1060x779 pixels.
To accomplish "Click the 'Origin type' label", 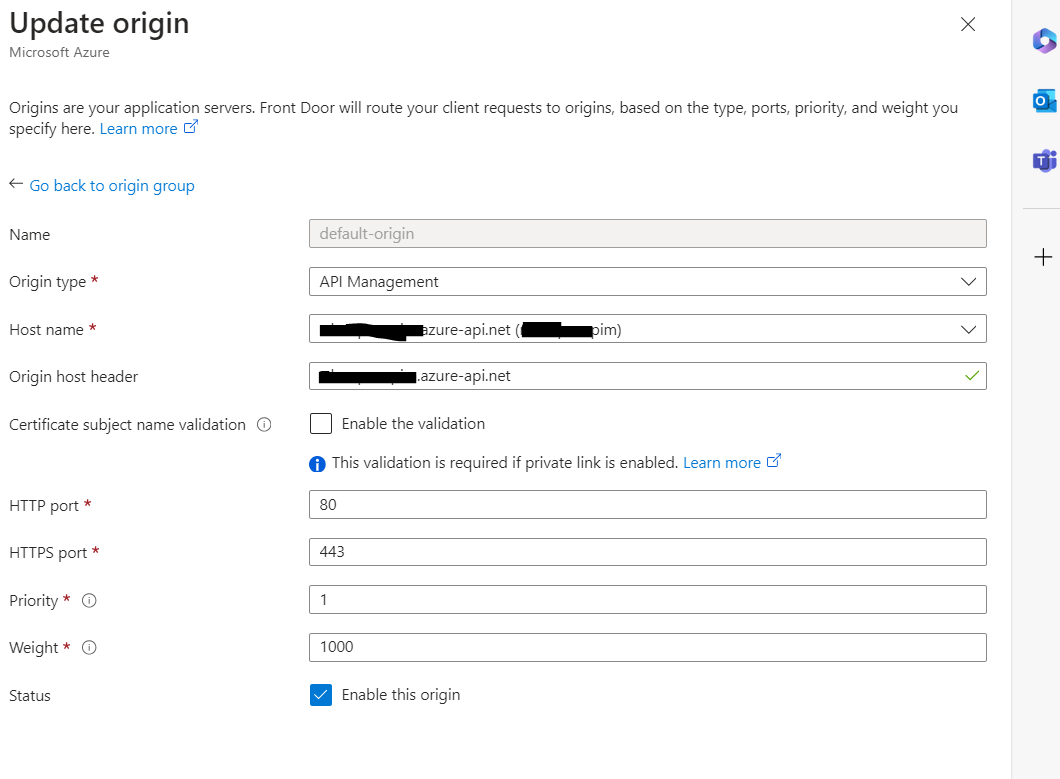I will coord(47,282).
